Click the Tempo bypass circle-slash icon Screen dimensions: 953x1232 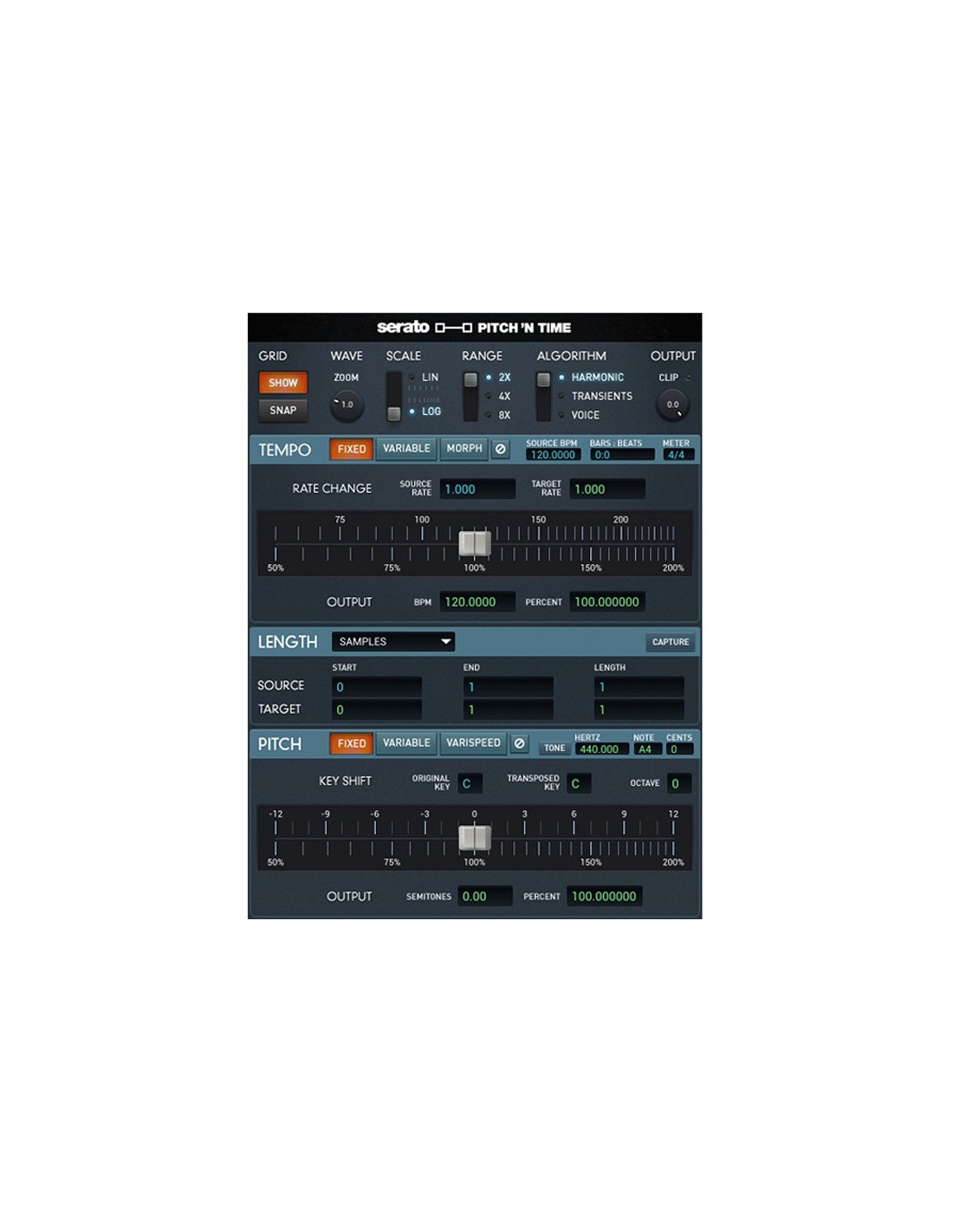point(501,449)
